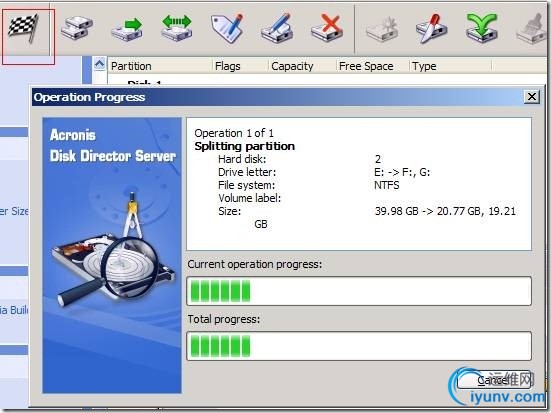Click the merge partitions green down-arrow icon

(482, 27)
